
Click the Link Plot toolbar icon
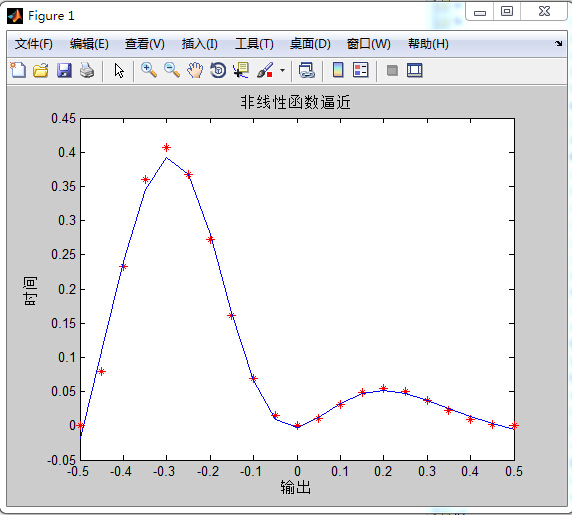coord(306,70)
